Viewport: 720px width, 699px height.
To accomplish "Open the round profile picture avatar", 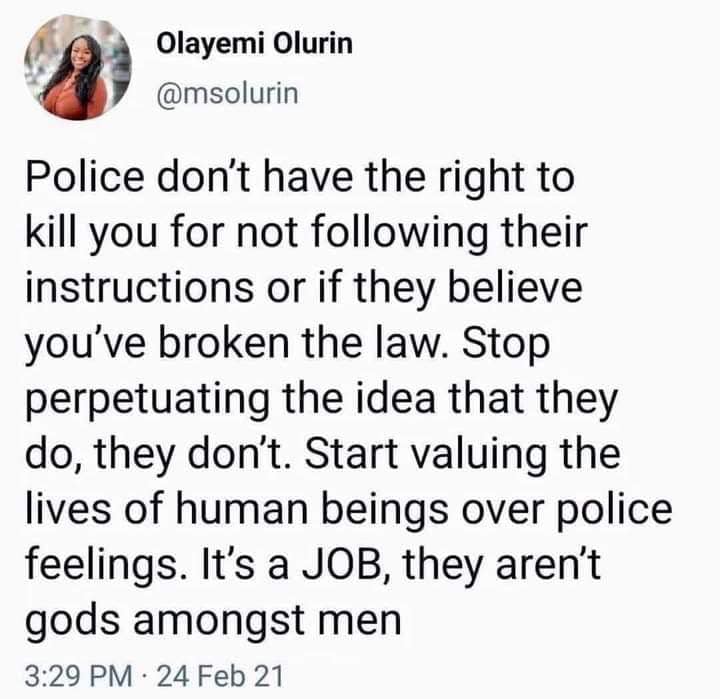I will coord(77,68).
